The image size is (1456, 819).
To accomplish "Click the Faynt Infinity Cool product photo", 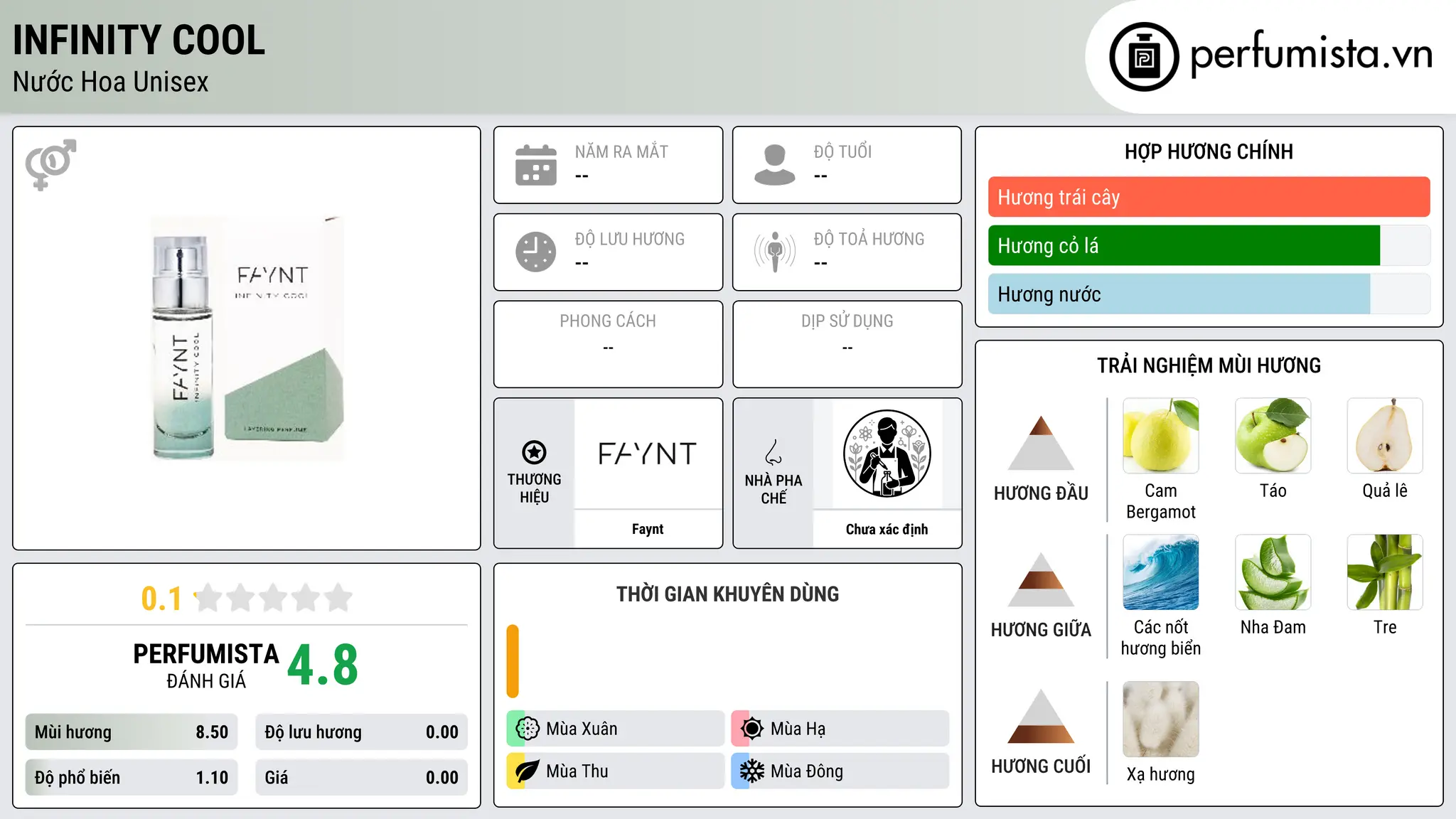I will coord(247,338).
